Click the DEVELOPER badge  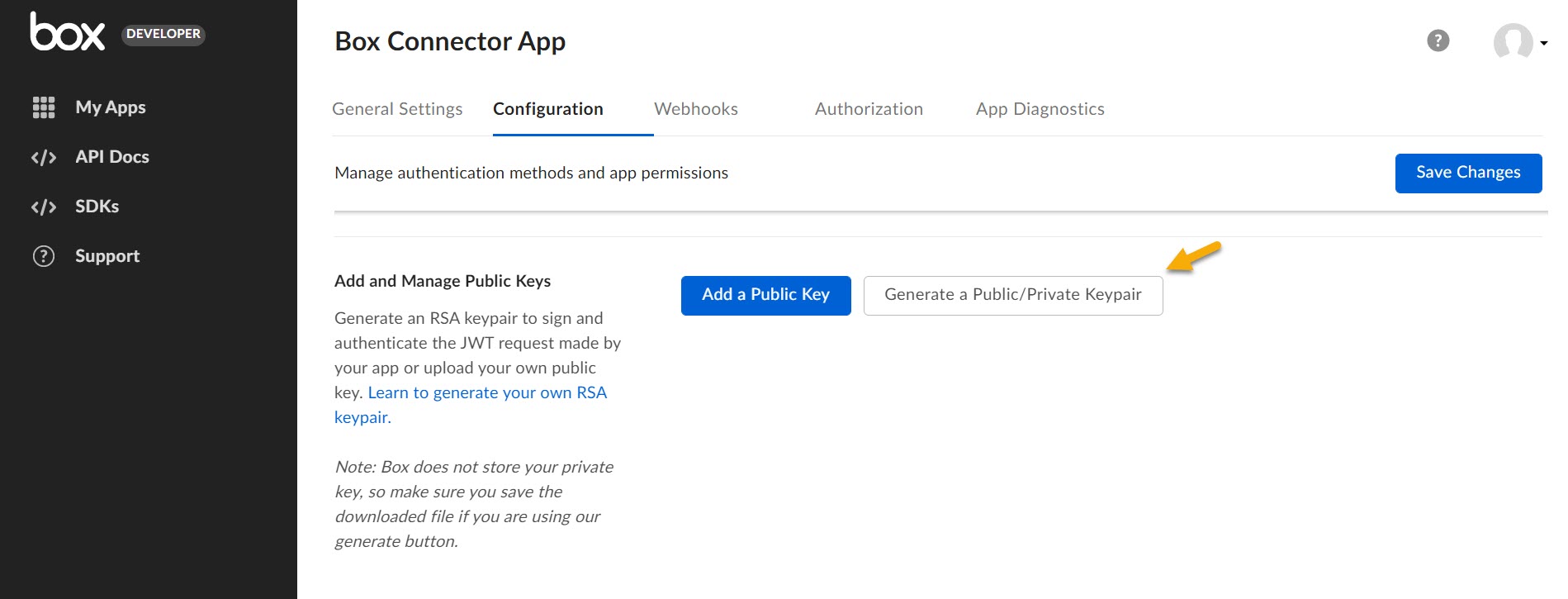click(163, 34)
